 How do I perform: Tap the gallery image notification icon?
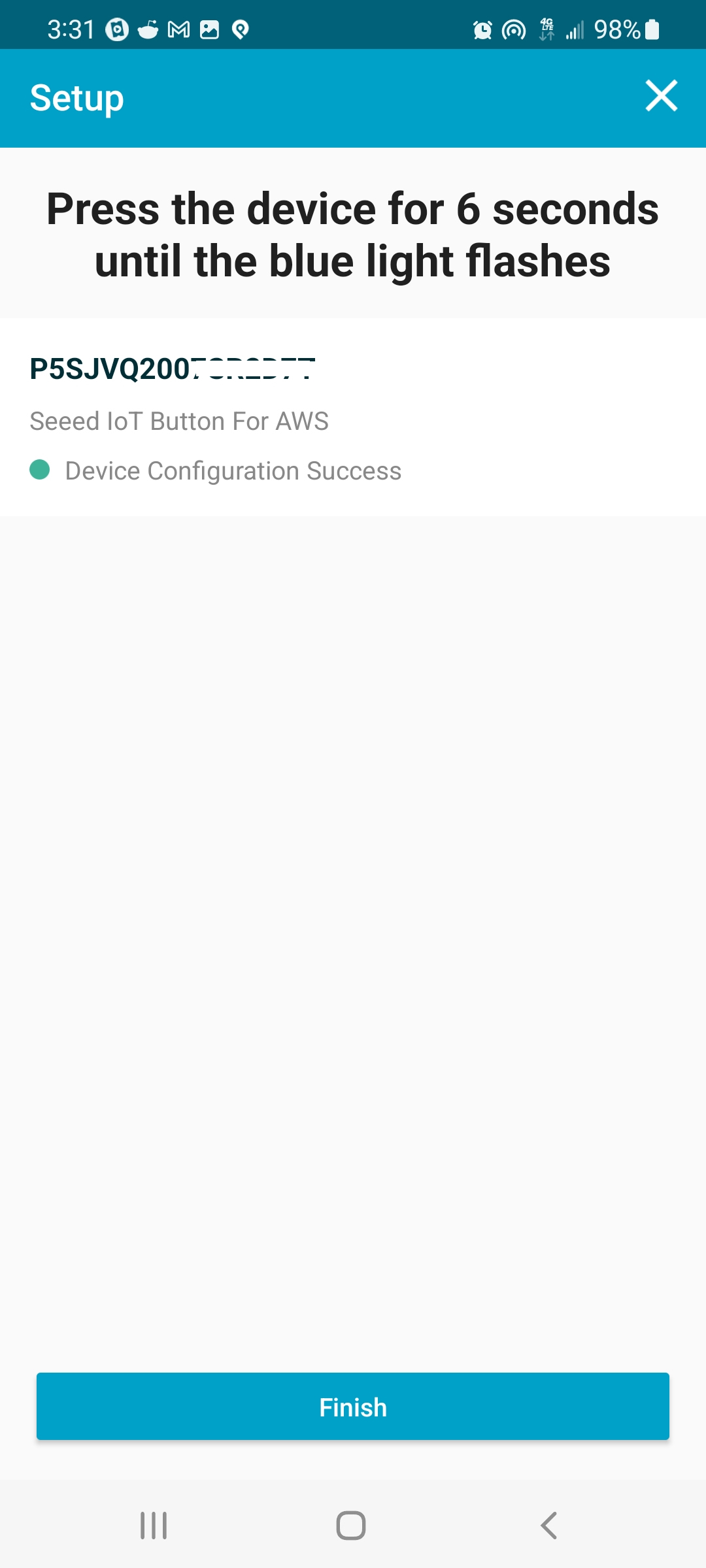pyautogui.click(x=209, y=29)
